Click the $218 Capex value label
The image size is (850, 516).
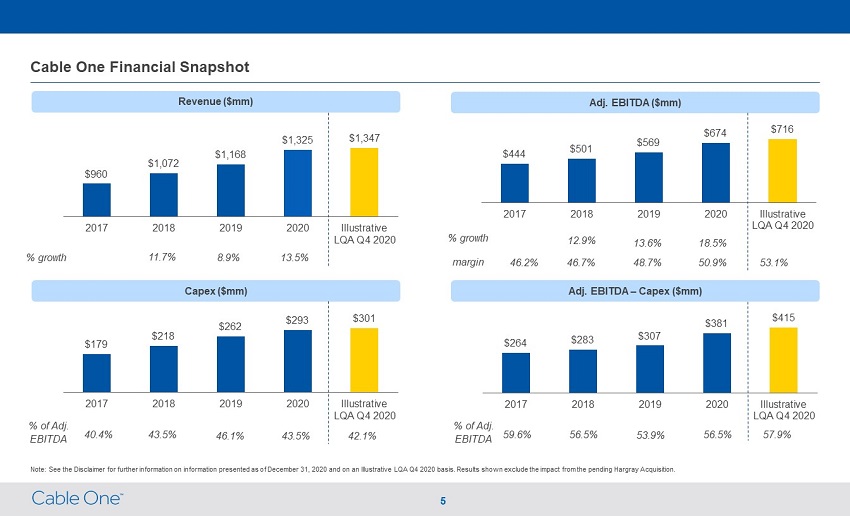pos(163,336)
